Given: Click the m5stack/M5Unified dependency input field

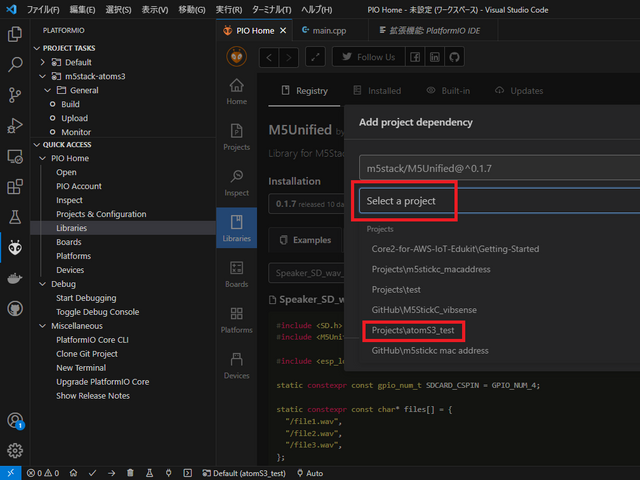Looking at the screenshot, I should pyautogui.click(x=499, y=168).
